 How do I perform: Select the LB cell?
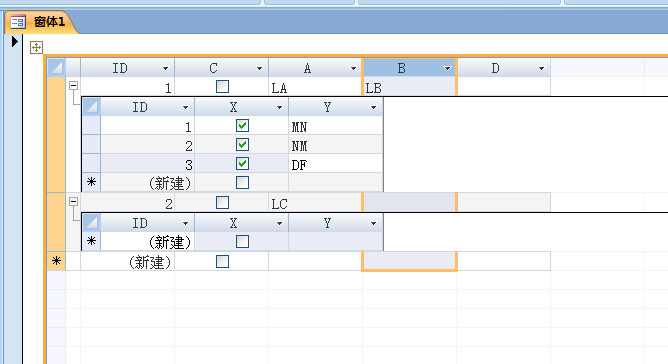409,87
